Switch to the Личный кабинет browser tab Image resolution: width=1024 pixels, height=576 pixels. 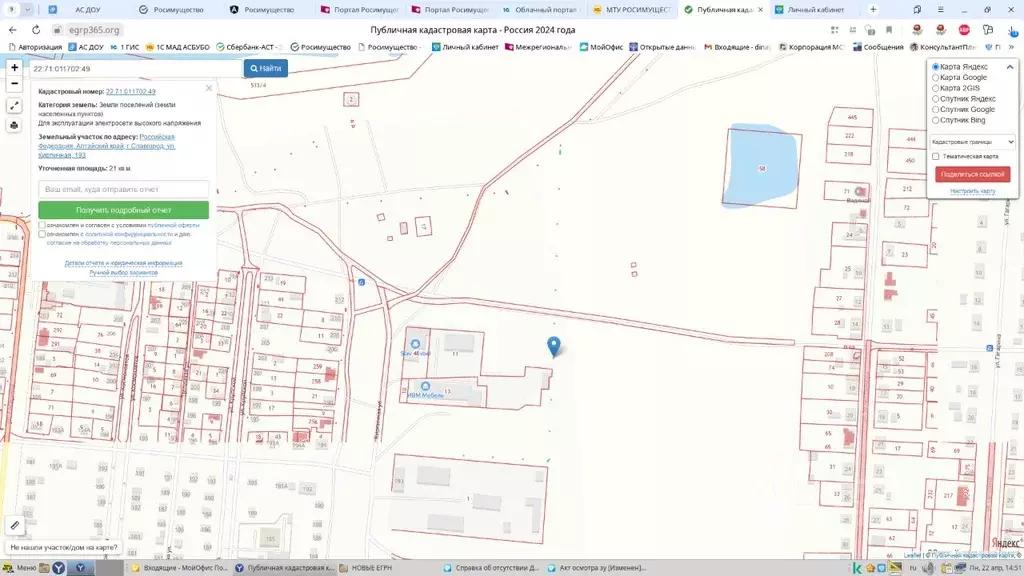(x=808, y=9)
